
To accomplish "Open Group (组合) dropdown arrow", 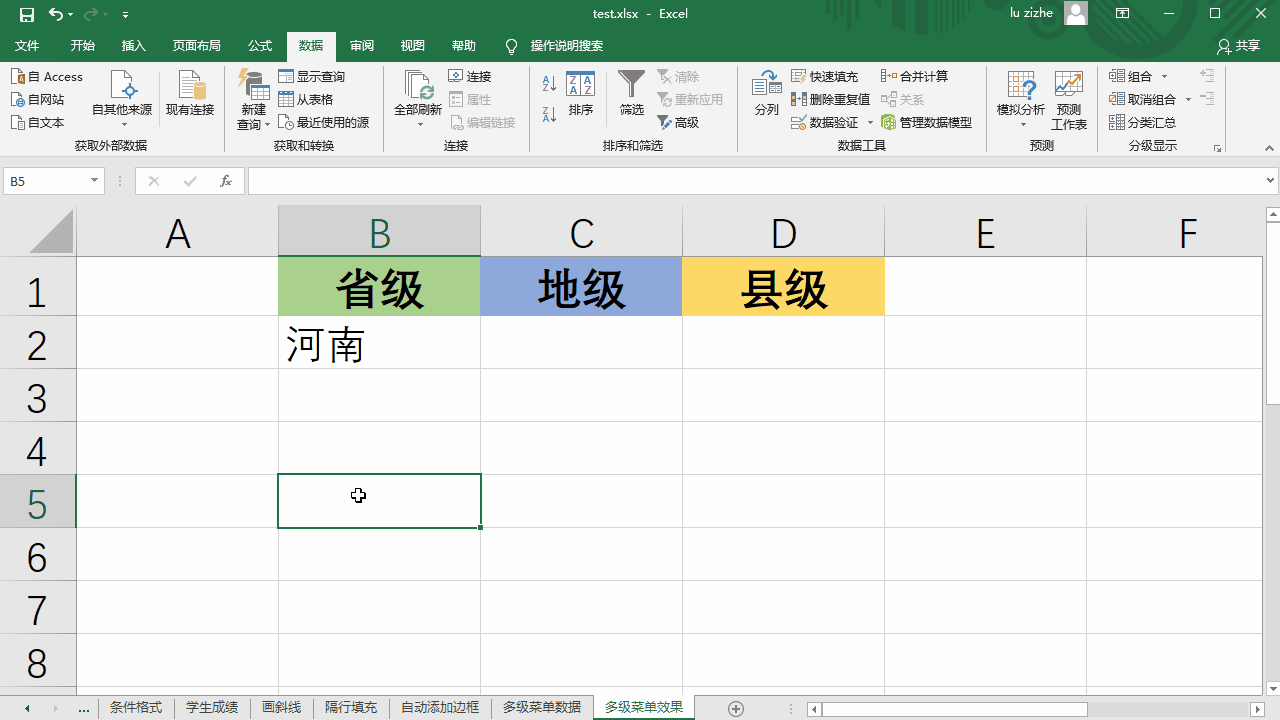I will pyautogui.click(x=1164, y=76).
